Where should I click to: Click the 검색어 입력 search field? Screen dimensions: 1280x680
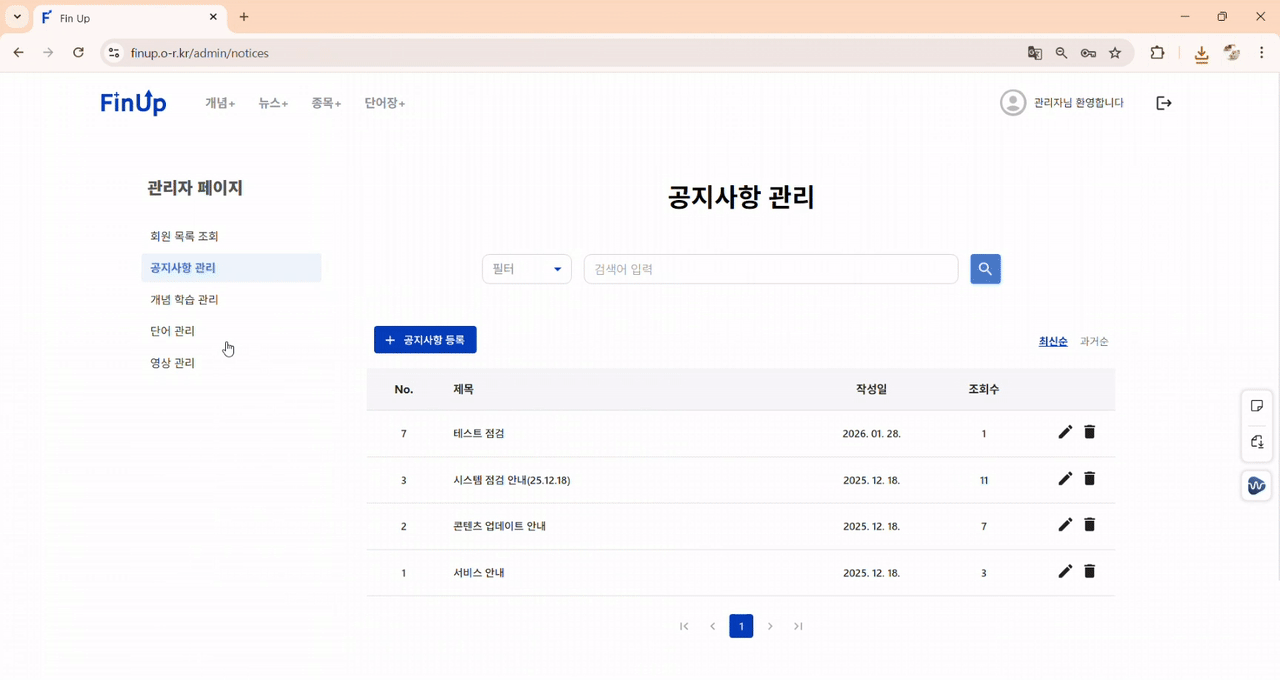(770, 268)
